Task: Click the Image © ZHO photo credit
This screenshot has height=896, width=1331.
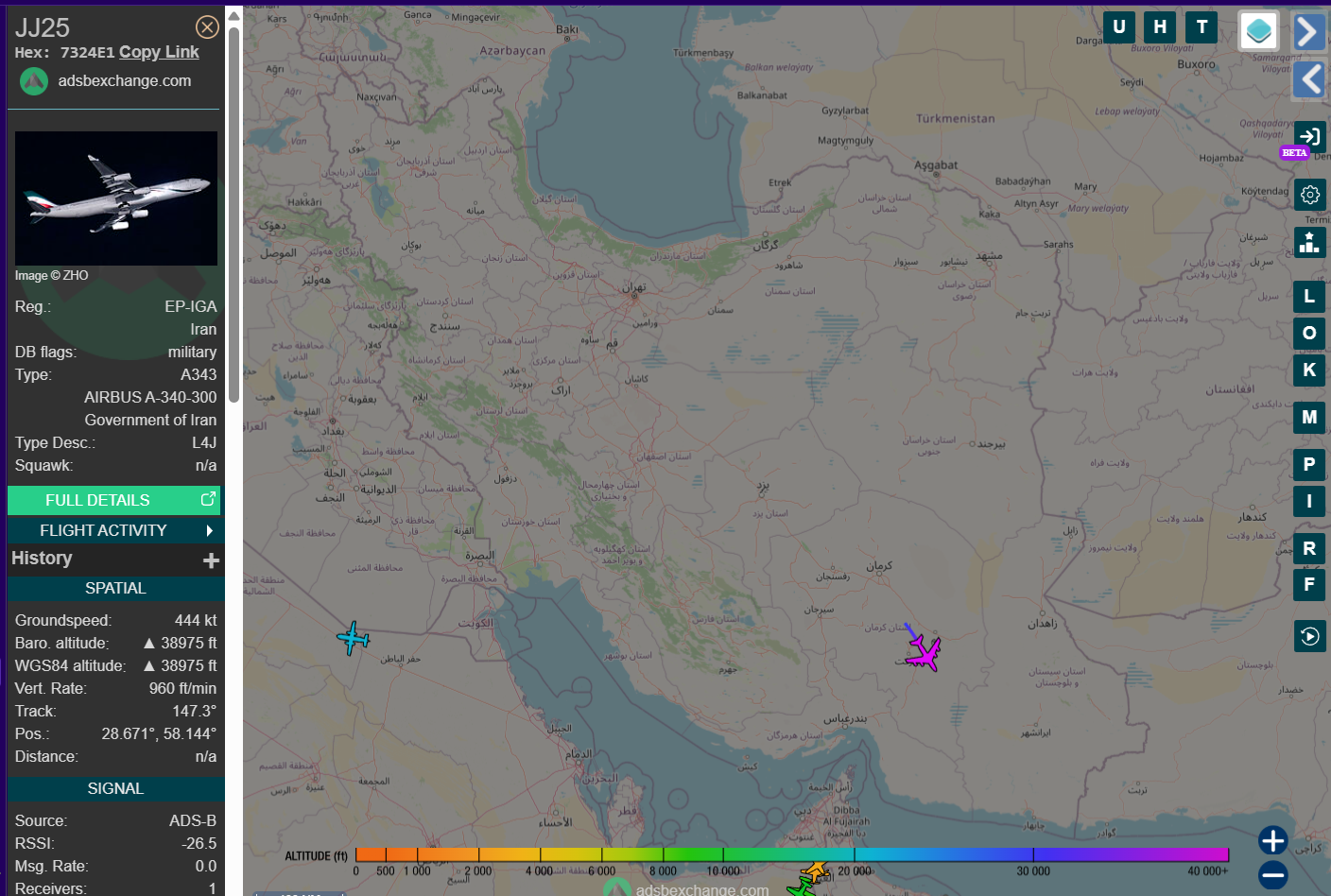Action: tap(52, 276)
